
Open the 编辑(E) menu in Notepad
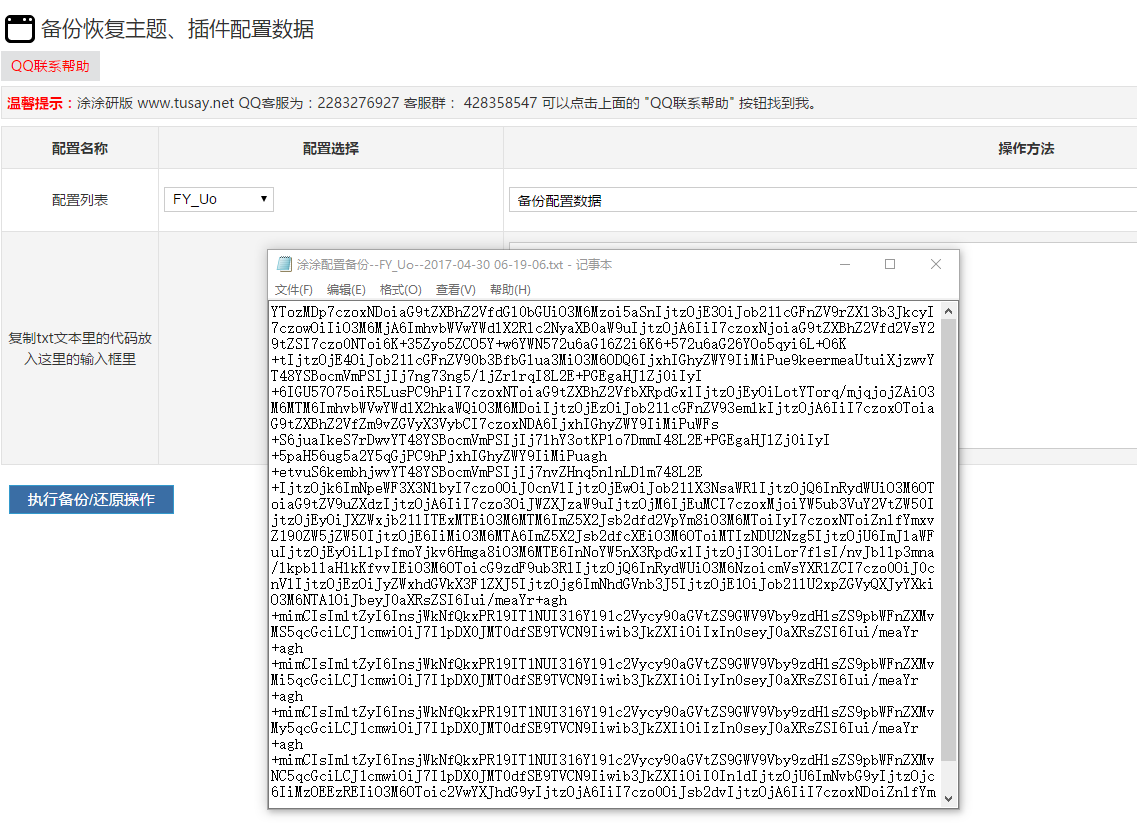(x=346, y=290)
